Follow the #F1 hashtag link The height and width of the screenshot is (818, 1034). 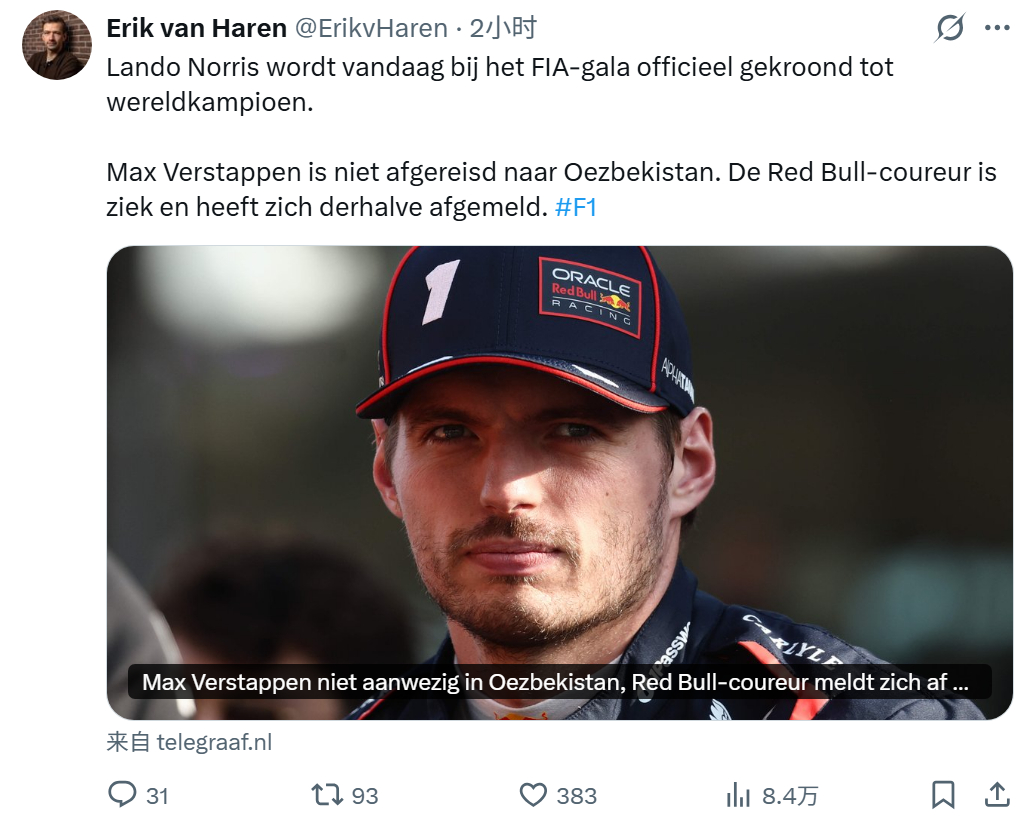point(576,207)
